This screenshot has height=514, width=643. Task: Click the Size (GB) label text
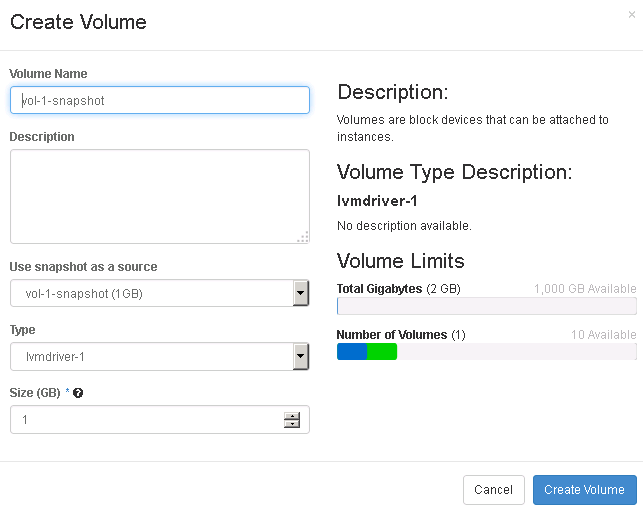pos(36,393)
